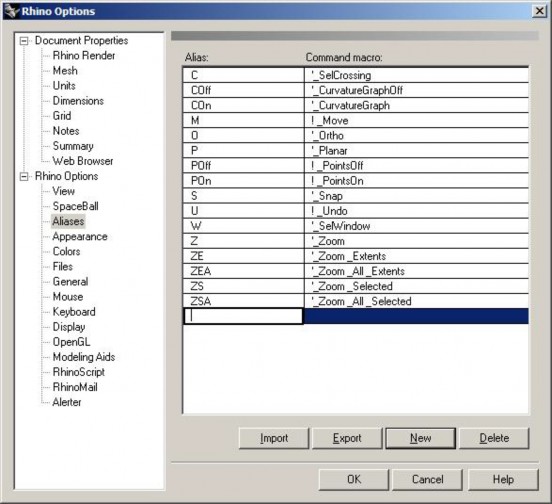Open the Appearance options page
The image size is (552, 504).
[80, 237]
